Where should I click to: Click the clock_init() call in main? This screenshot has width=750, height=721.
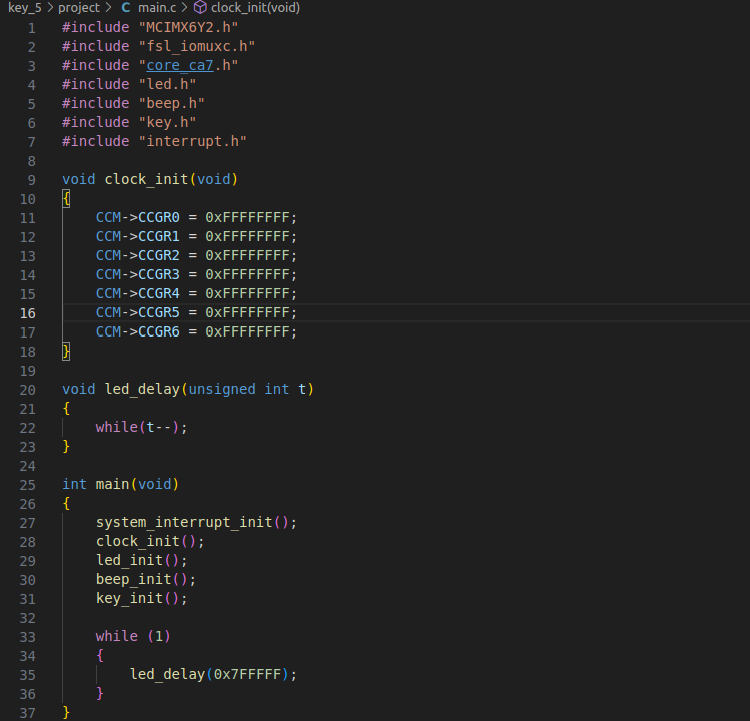click(150, 542)
